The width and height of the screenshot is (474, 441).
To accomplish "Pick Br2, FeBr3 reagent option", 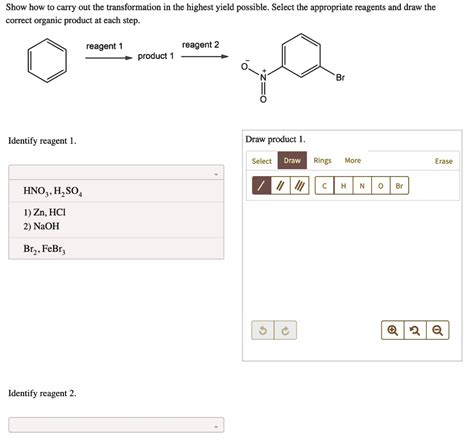I will pyautogui.click(x=116, y=249).
